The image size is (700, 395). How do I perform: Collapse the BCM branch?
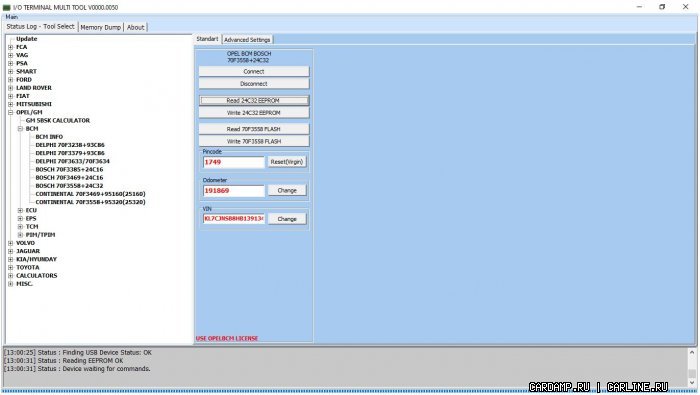(20, 129)
